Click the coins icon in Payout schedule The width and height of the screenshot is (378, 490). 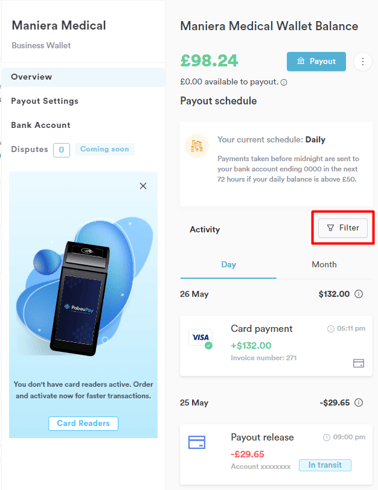pos(197,146)
